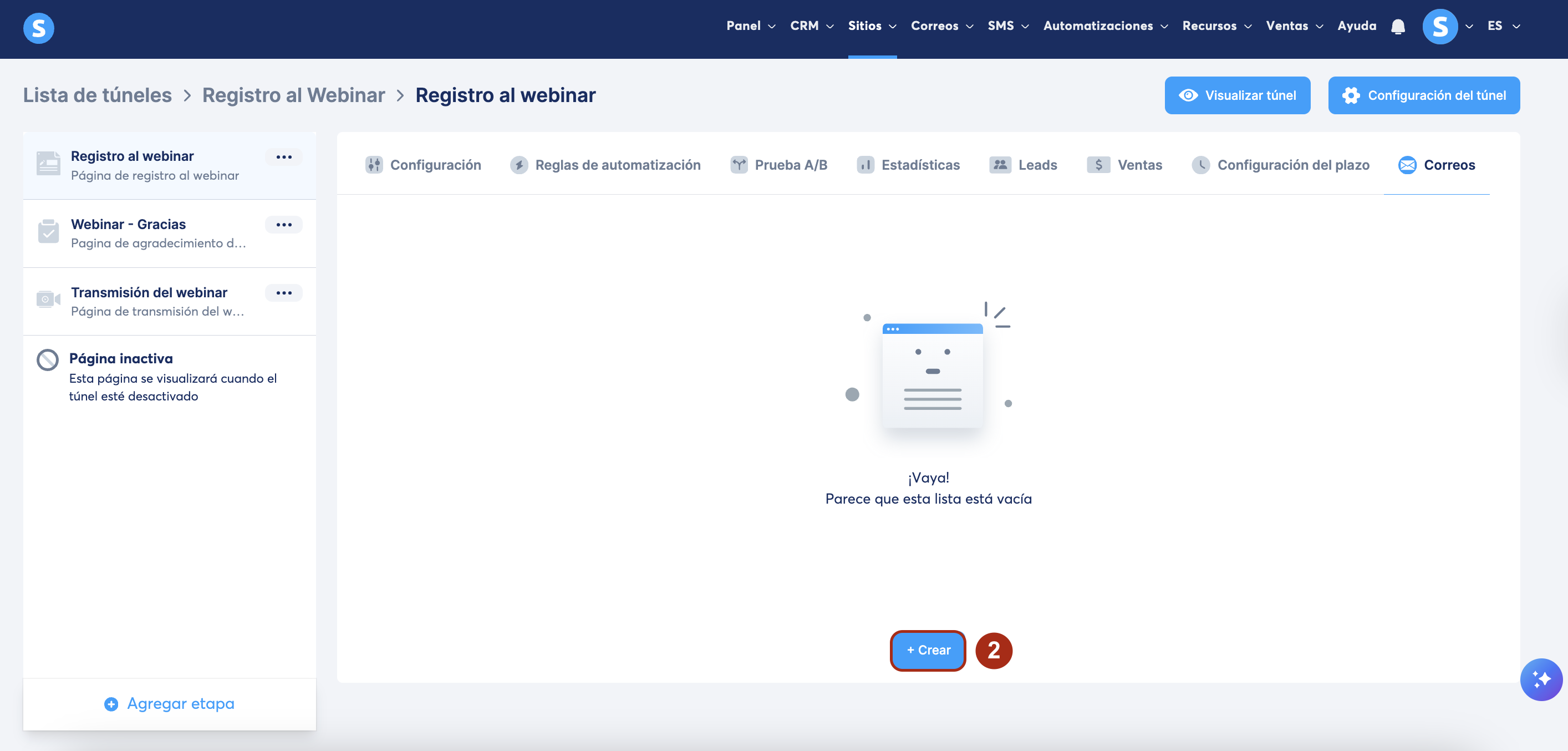Open three-dots menu for Transmisión del webinar

(284, 293)
